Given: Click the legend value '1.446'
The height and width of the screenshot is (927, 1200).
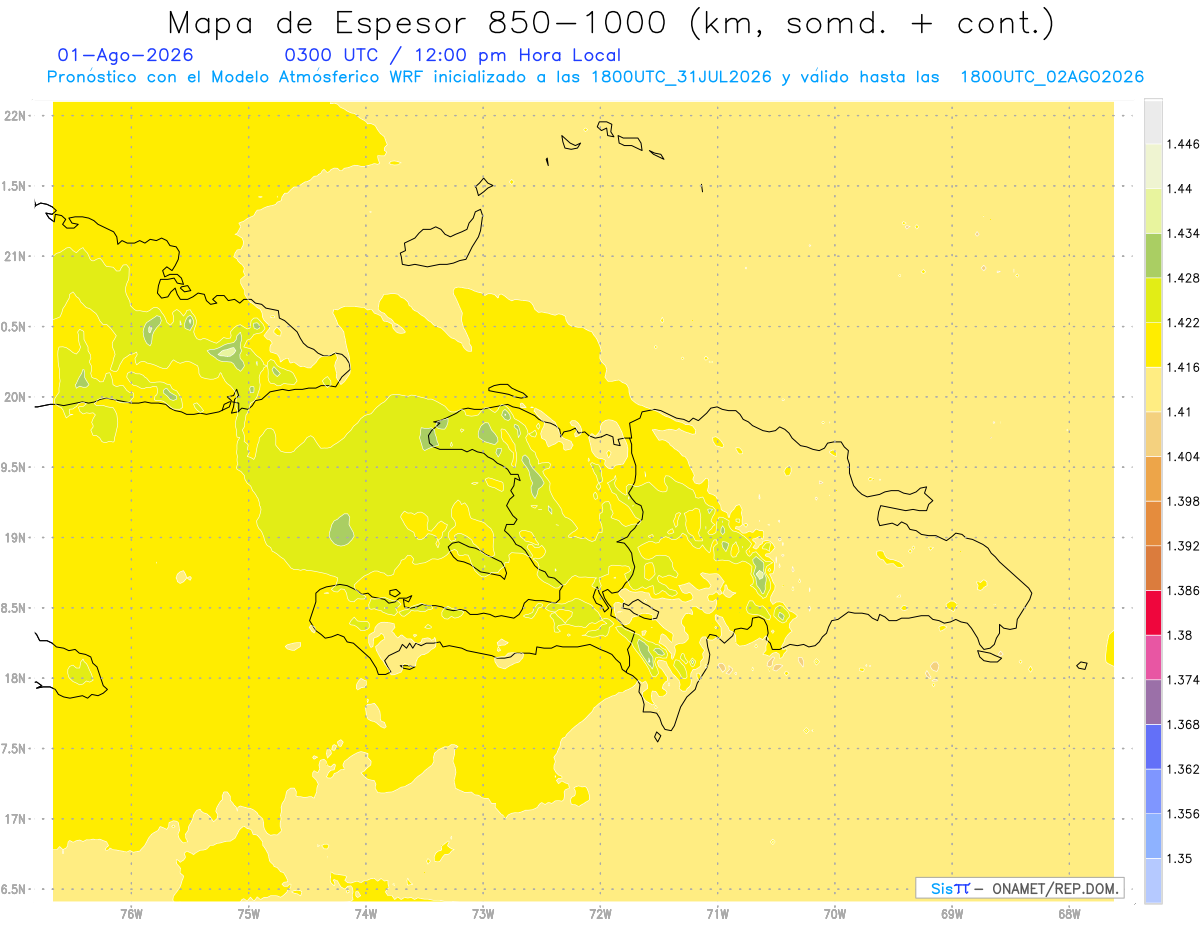Looking at the screenshot, I should (x=1183, y=144).
